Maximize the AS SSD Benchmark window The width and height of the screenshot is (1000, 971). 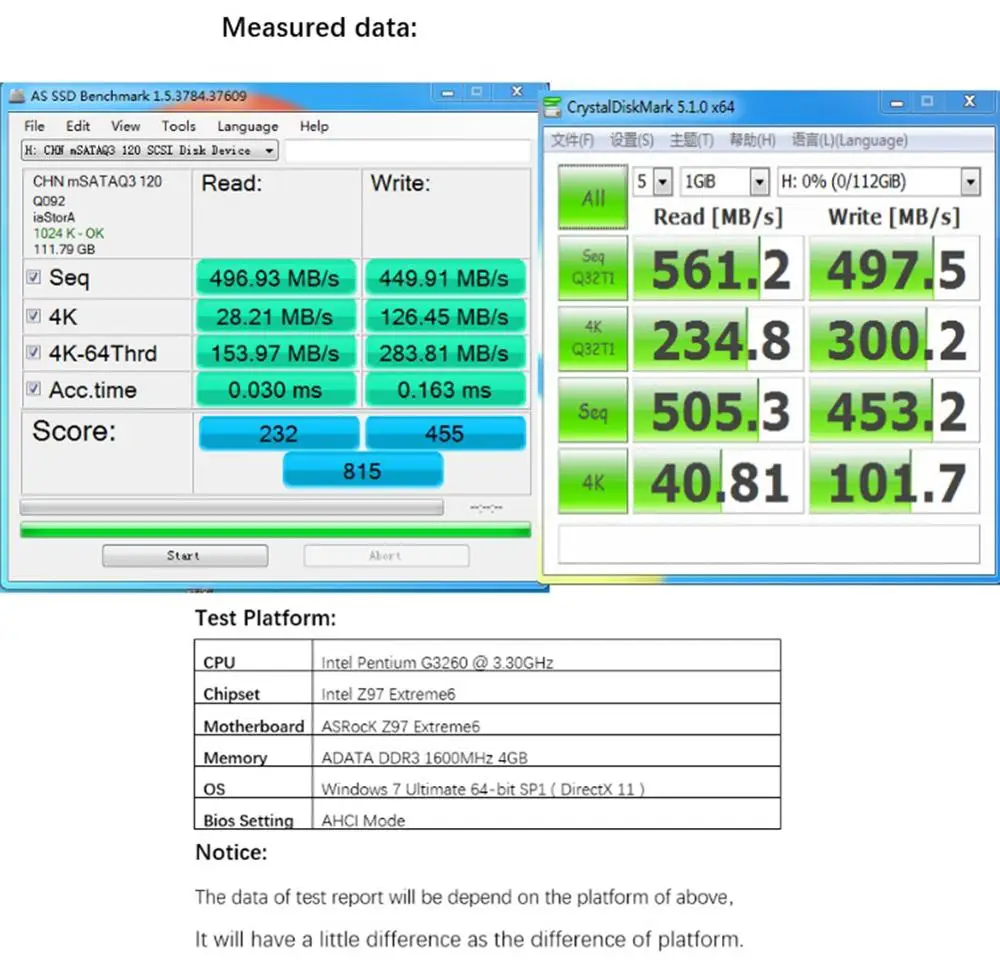(476, 92)
